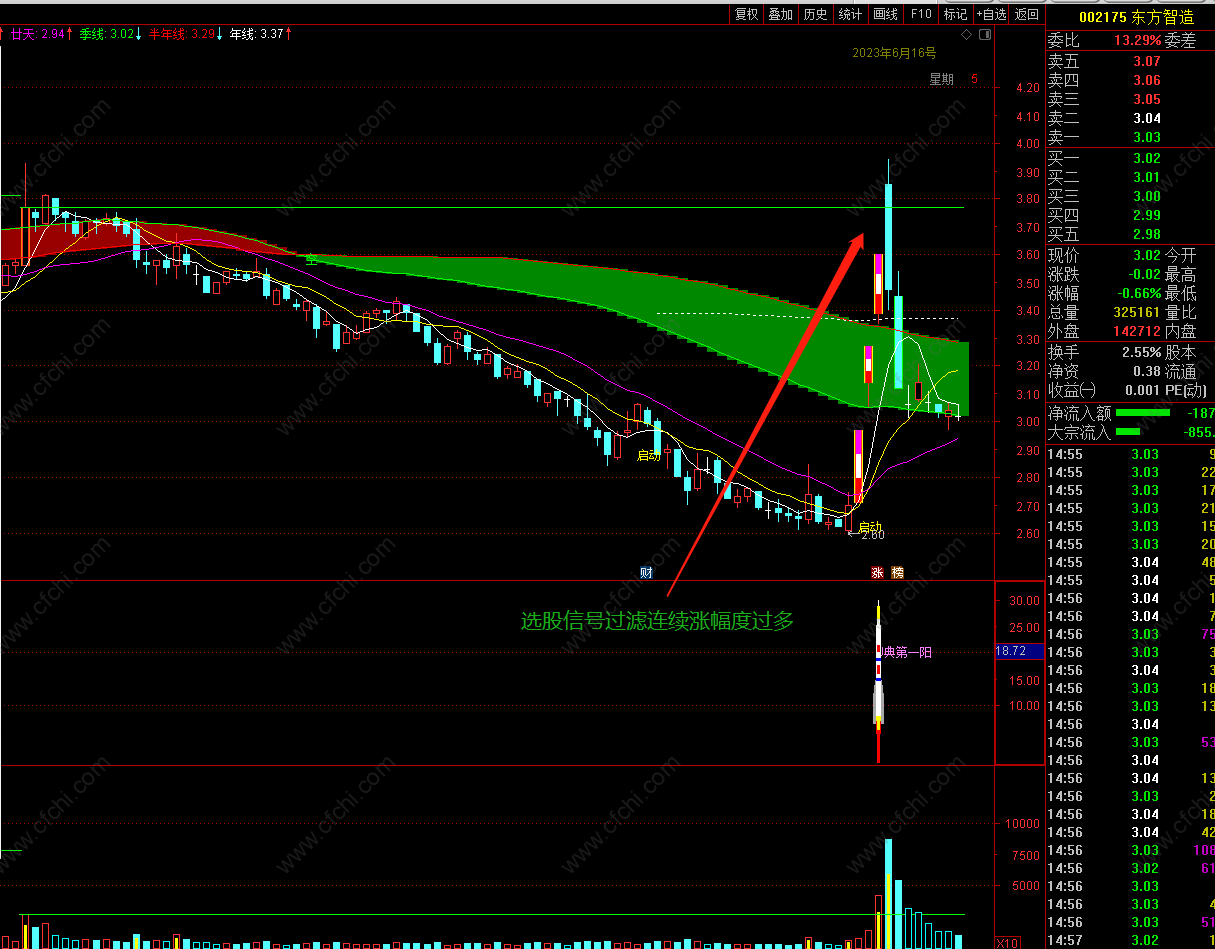Image resolution: width=1215 pixels, height=949 pixels.
Task: Click the 卖四 price 3.06
Action: coord(1146,81)
